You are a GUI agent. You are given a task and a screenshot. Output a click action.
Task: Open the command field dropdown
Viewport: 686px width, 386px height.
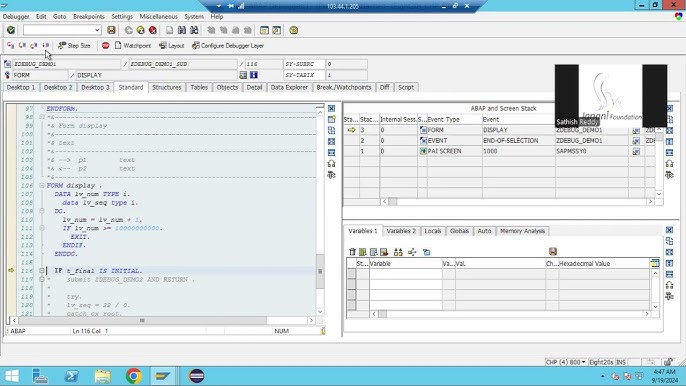pos(97,30)
